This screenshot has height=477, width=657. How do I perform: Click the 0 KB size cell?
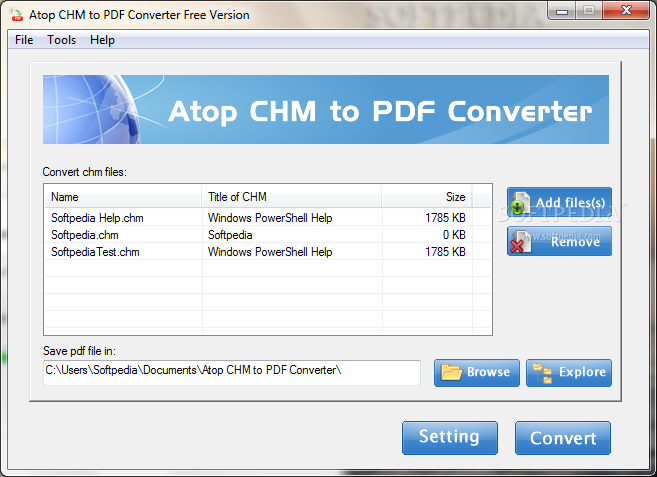454,235
